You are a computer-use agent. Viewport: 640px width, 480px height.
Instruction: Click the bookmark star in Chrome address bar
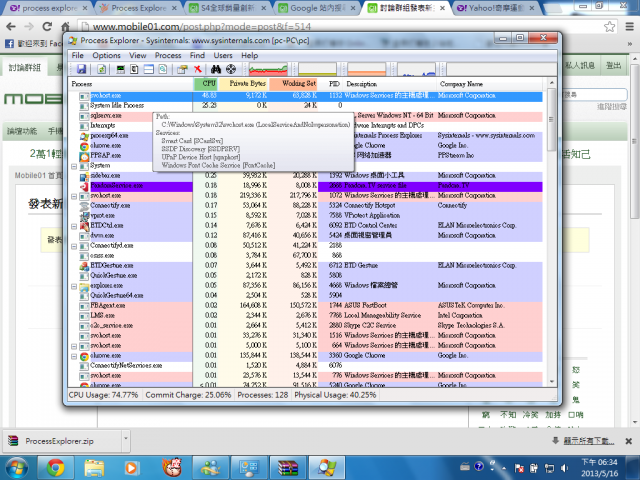click(610, 27)
